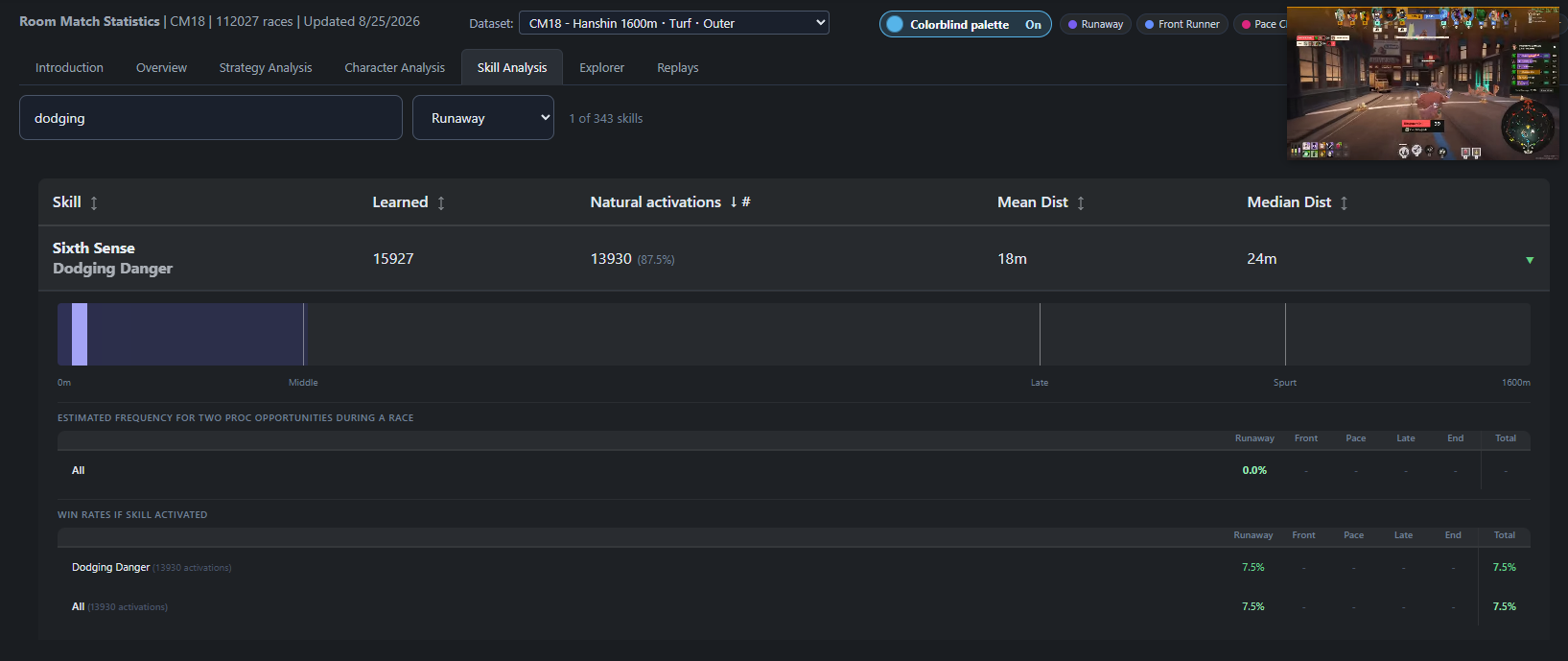
Task: Sort by Mean Dist arrow icon
Action: (1081, 203)
